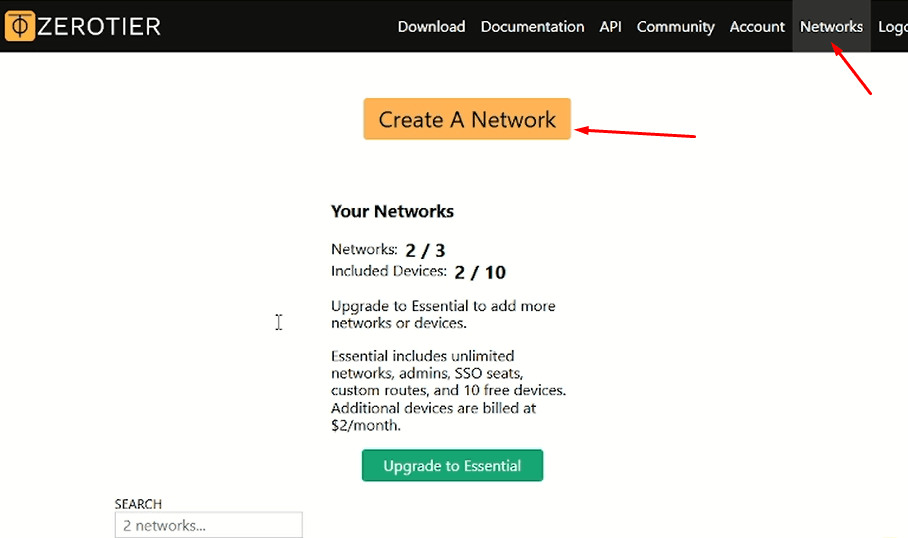Click the "Upgrade to Essential to add" paragraph
The image size is (908, 538).
[443, 314]
